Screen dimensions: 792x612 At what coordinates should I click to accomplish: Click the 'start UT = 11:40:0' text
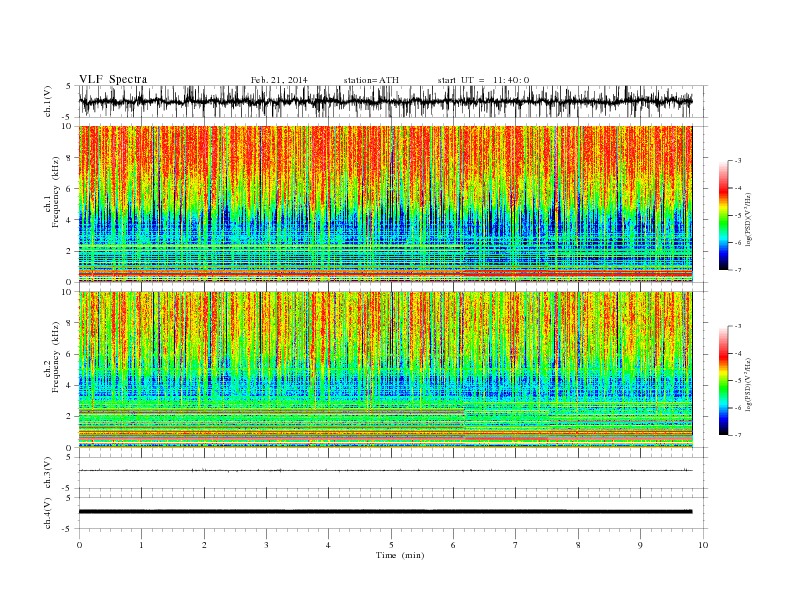pos(483,80)
